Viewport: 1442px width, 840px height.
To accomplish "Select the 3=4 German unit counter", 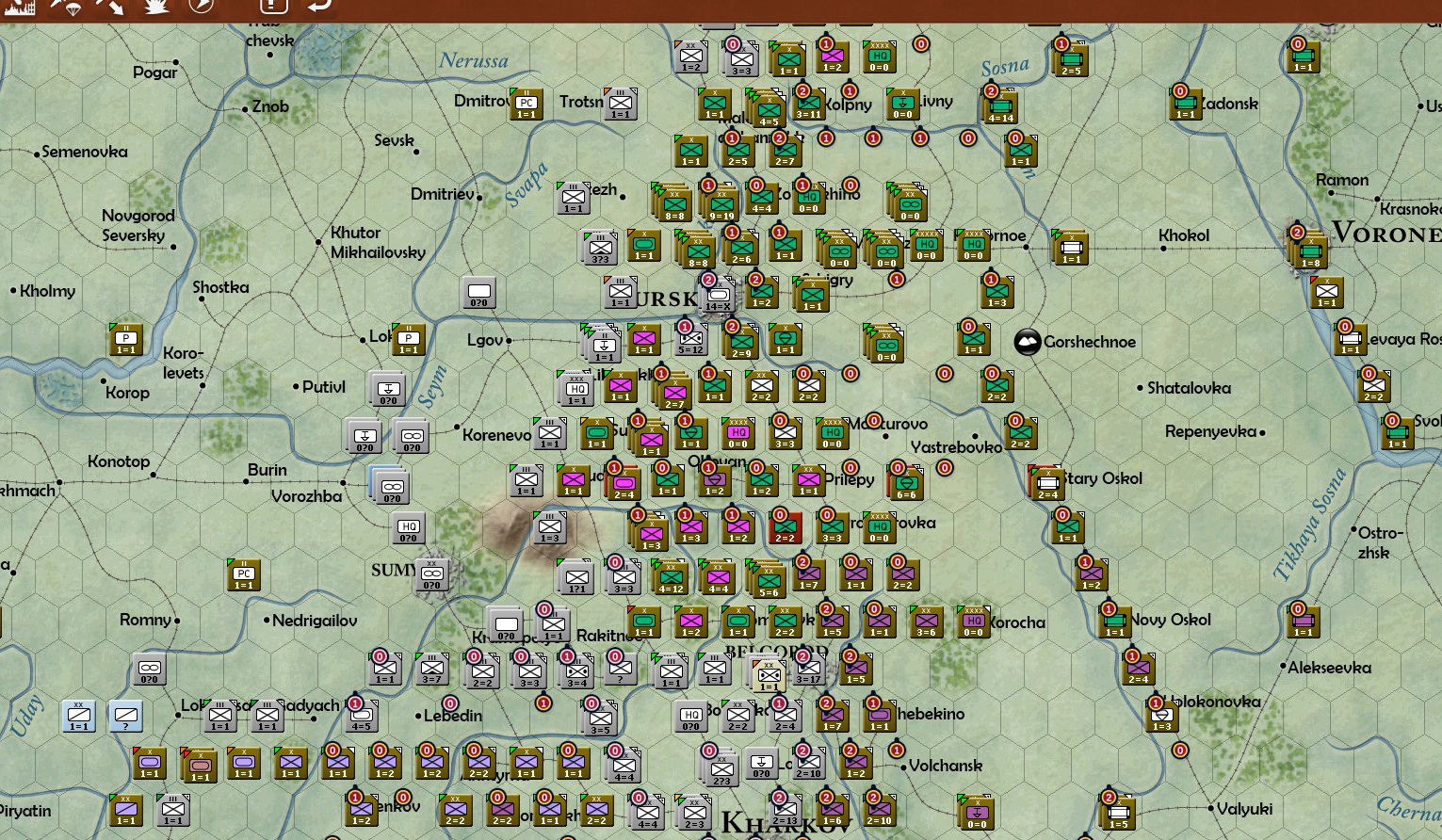I will tap(575, 670).
